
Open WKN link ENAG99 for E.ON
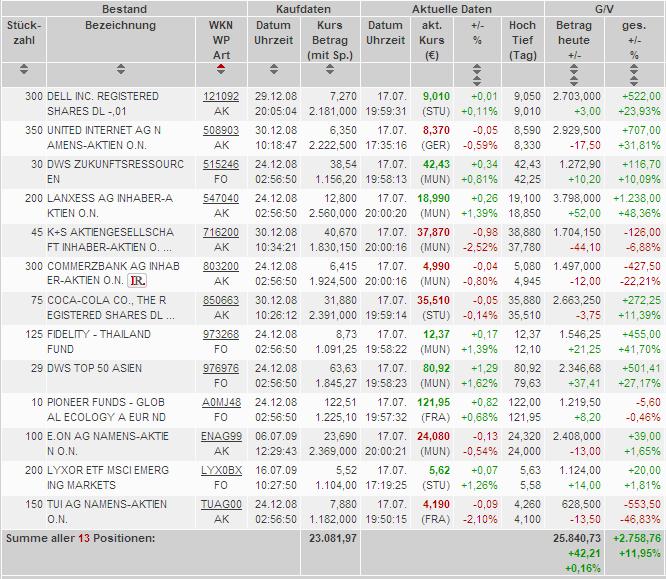pos(221,436)
